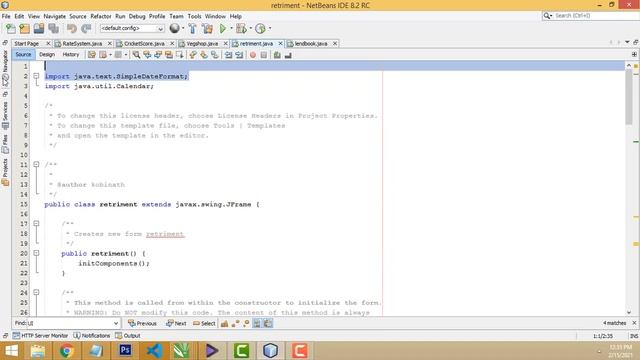Open the Refactor menu
The height and width of the screenshot is (360, 640).
(101, 16)
